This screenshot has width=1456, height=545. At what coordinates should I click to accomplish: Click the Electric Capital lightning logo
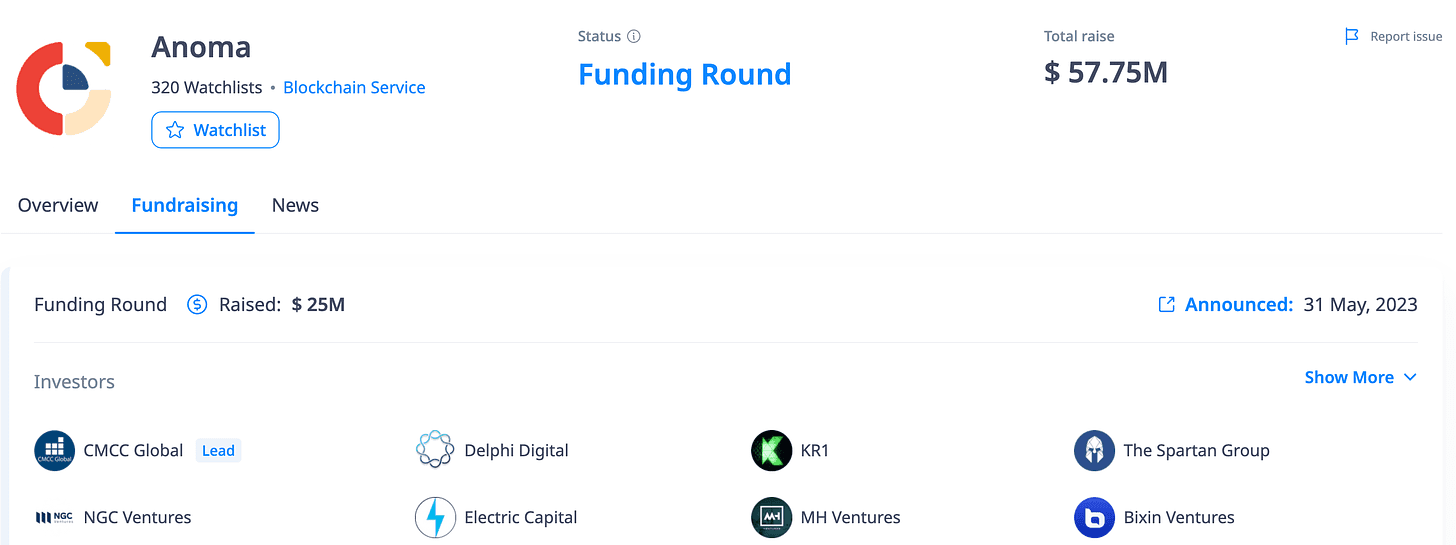435,517
